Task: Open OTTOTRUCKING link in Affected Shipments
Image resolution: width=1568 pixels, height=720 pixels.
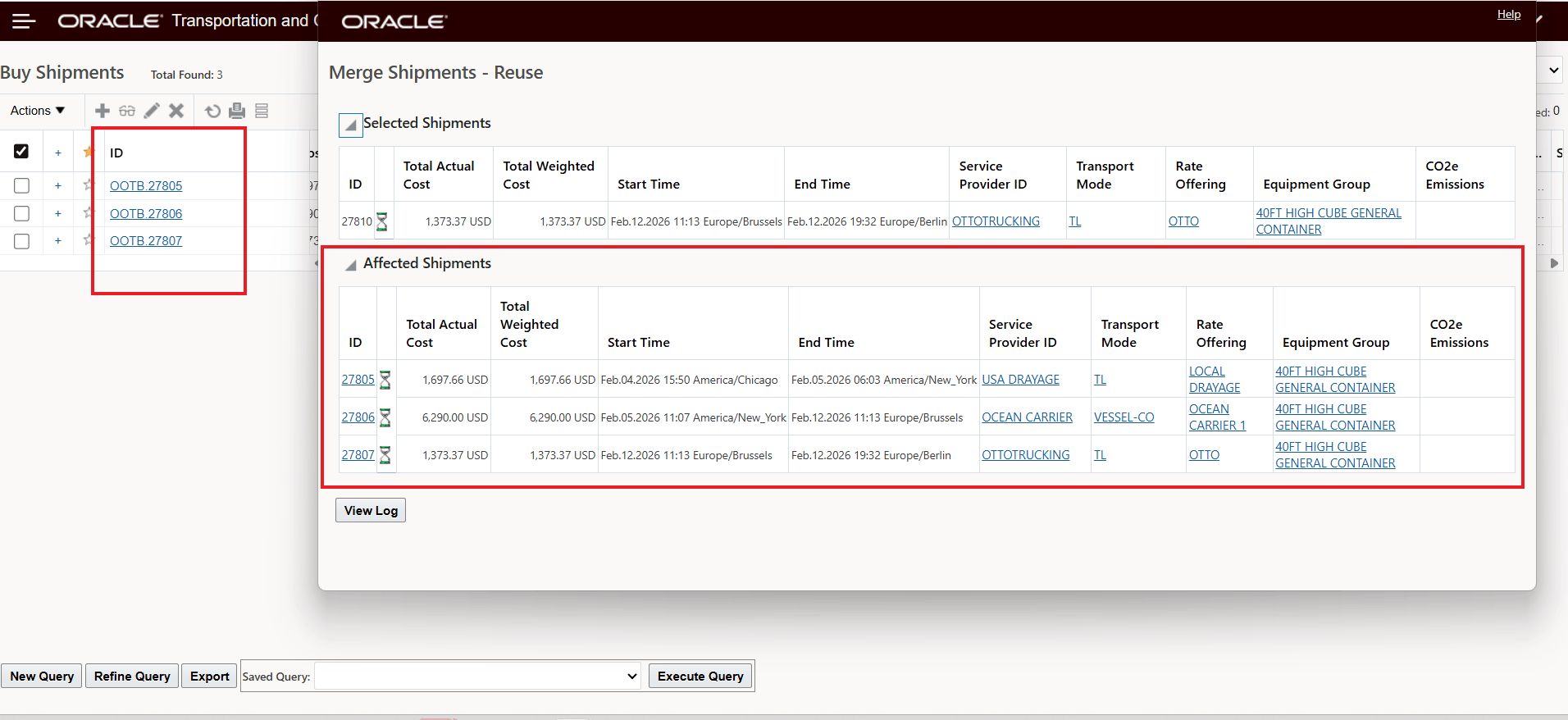Action: point(1025,455)
